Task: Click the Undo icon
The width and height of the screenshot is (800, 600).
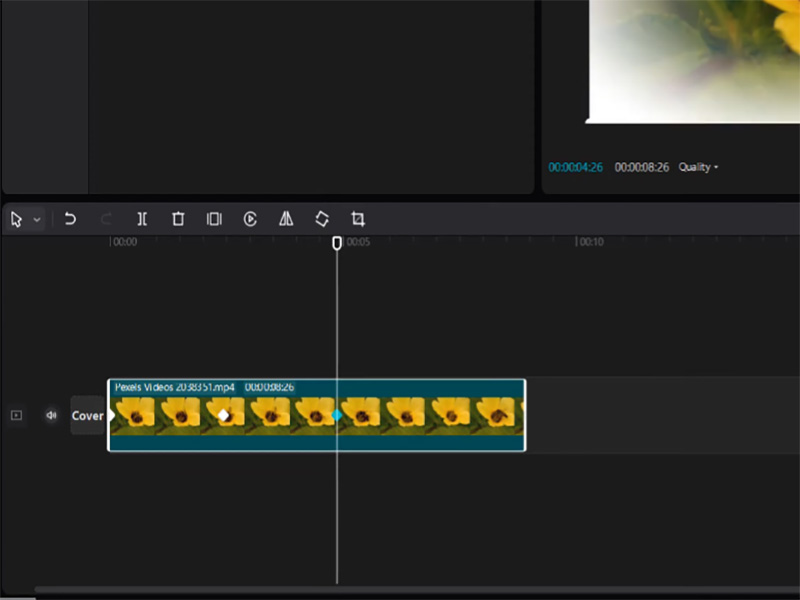Action: coord(70,219)
